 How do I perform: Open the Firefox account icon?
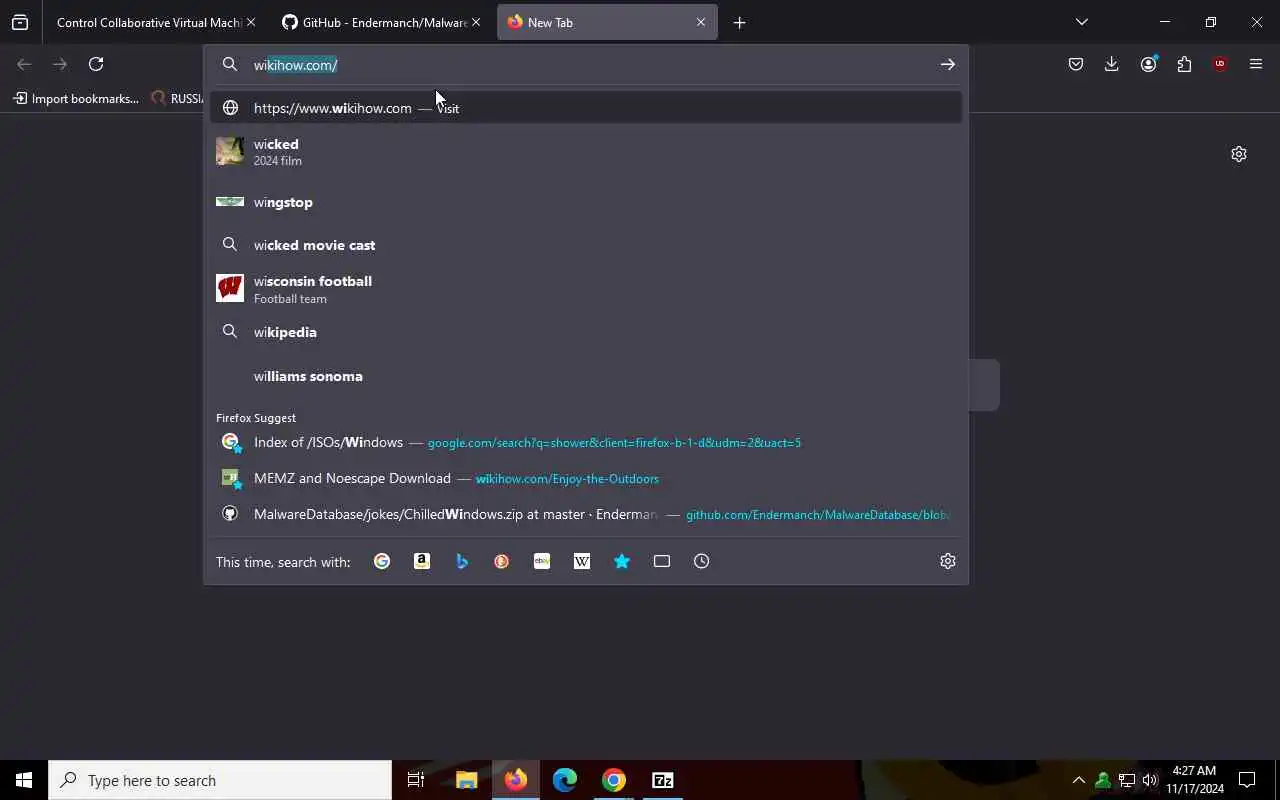point(1148,64)
